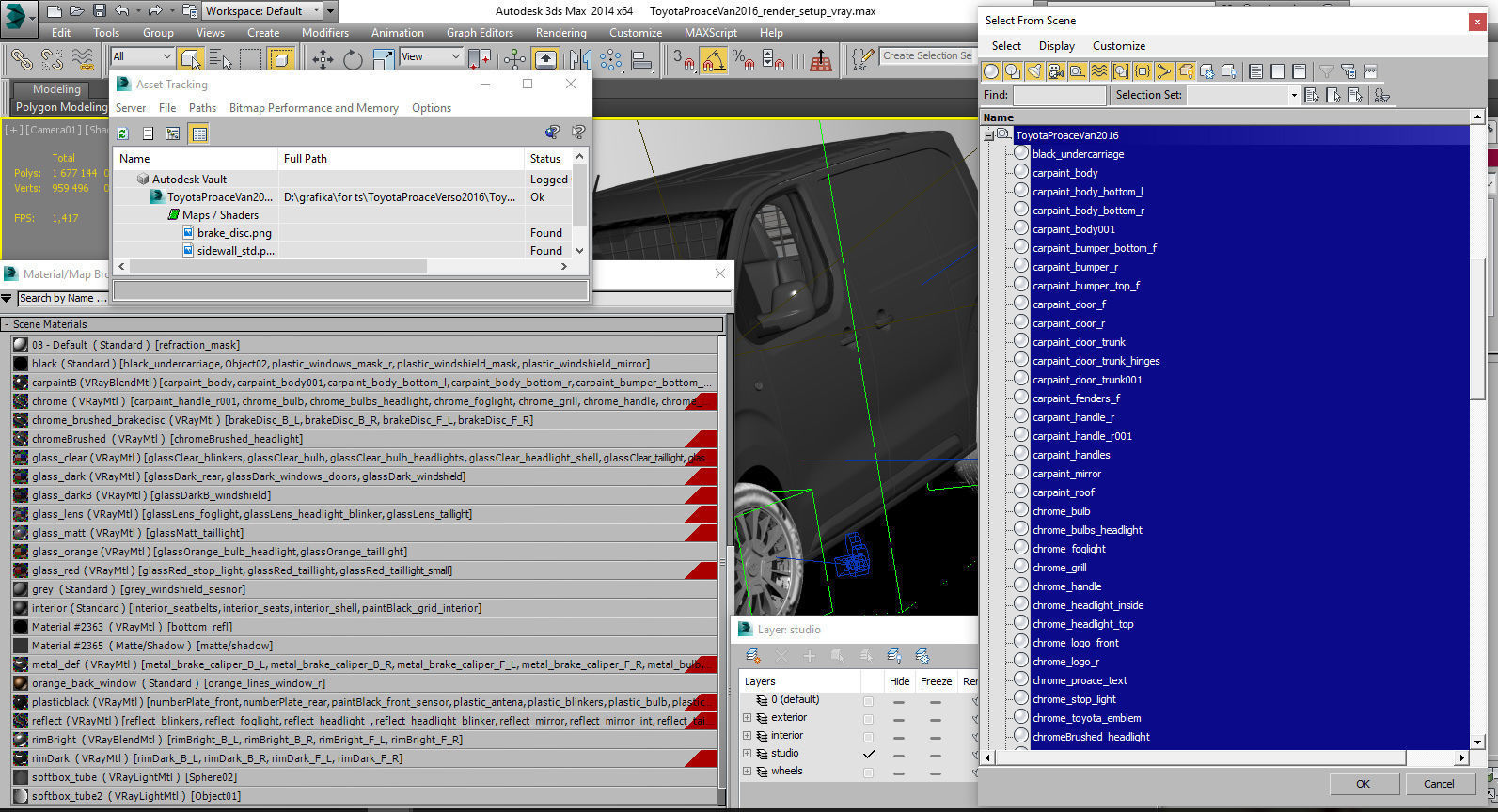The height and width of the screenshot is (812, 1498).
Task: Open the Bitmap Performance and Memory menu
Action: coord(314,108)
